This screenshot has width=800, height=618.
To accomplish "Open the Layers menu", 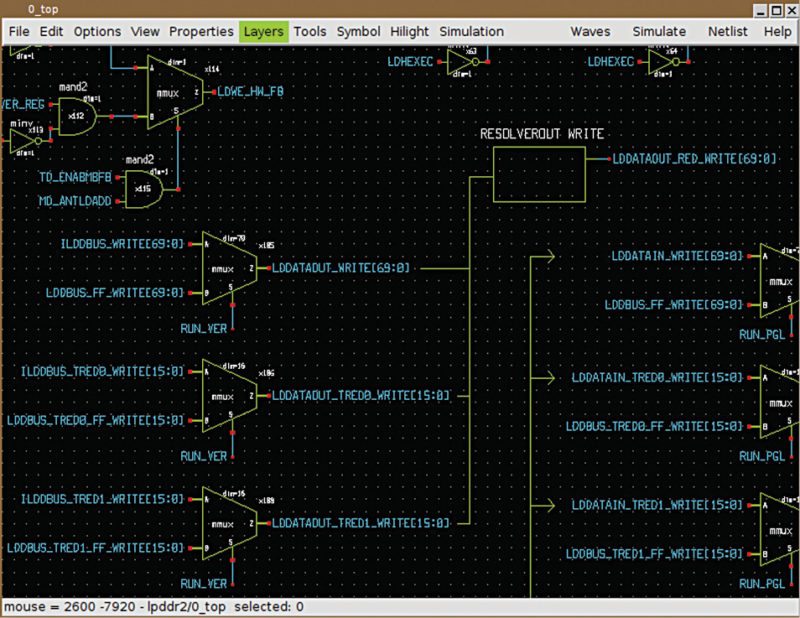I will (264, 31).
